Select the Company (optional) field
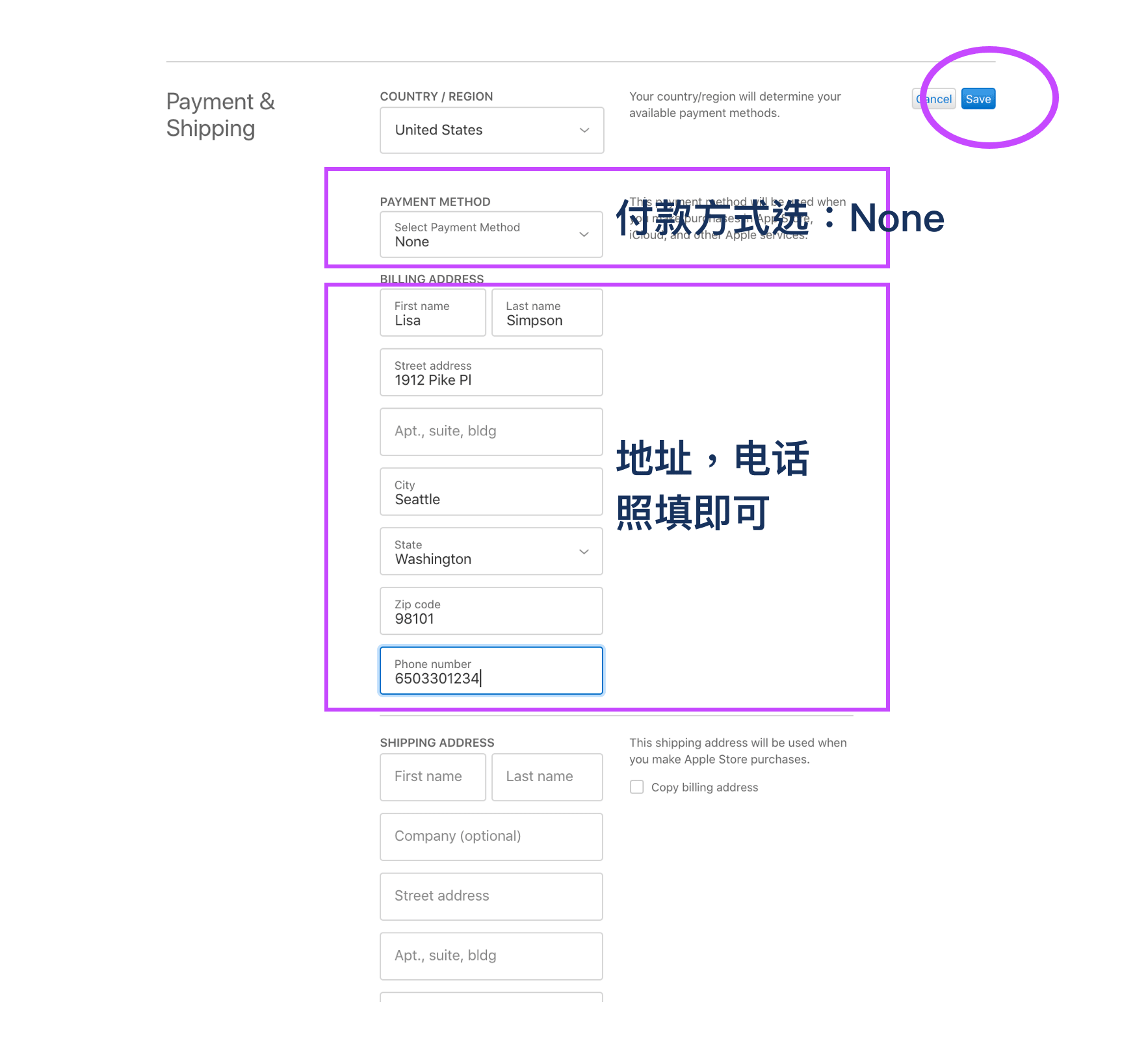 [x=491, y=836]
